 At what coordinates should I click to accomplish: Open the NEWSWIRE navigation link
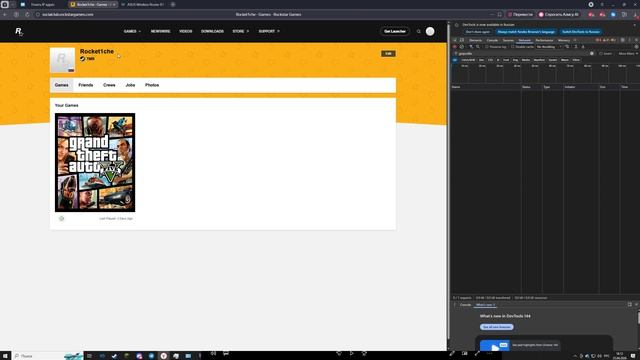160,31
